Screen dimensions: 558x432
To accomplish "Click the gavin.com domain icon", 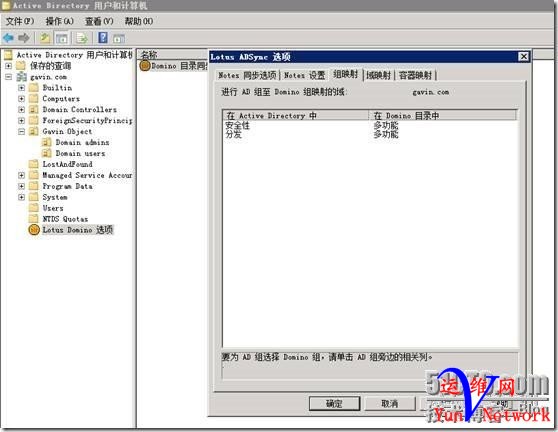I will tap(21, 77).
